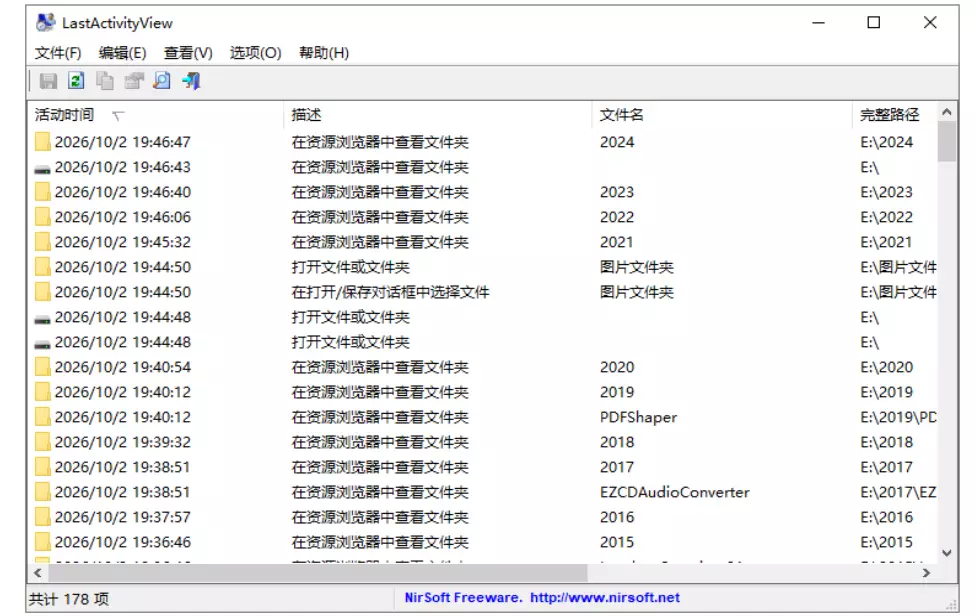975x616 pixels.
Task: Sort by the 描述 column header
Action: tap(438, 115)
